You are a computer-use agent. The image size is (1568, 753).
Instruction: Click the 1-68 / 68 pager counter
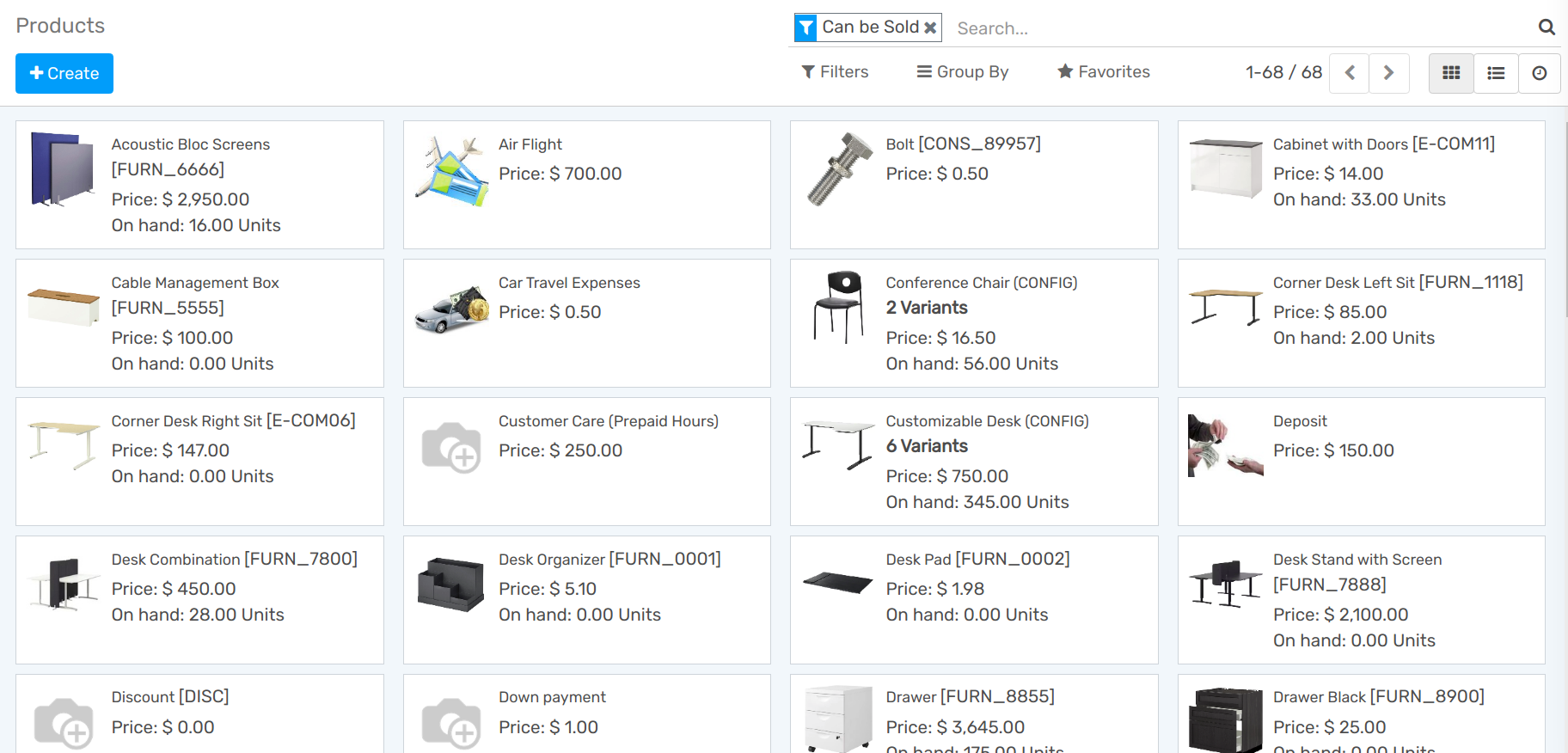(1283, 72)
